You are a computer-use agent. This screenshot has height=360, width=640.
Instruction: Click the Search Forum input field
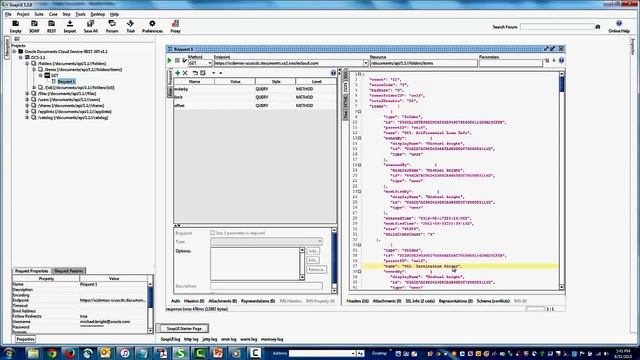point(557,27)
